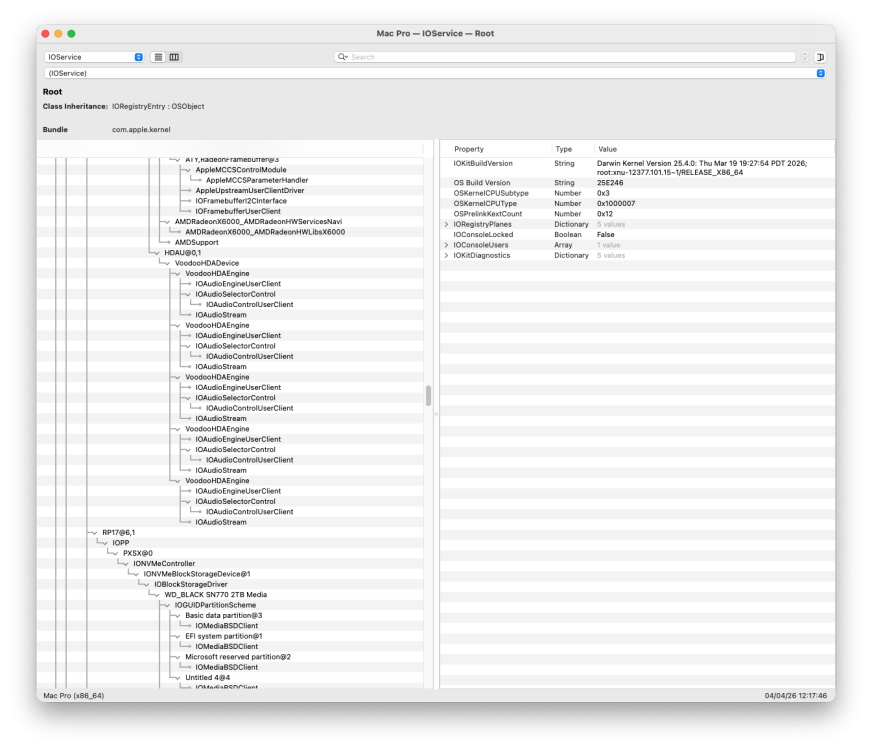The image size is (872, 750).
Task: Expand the IOKitDiagnostics dictionary
Action: 446,256
